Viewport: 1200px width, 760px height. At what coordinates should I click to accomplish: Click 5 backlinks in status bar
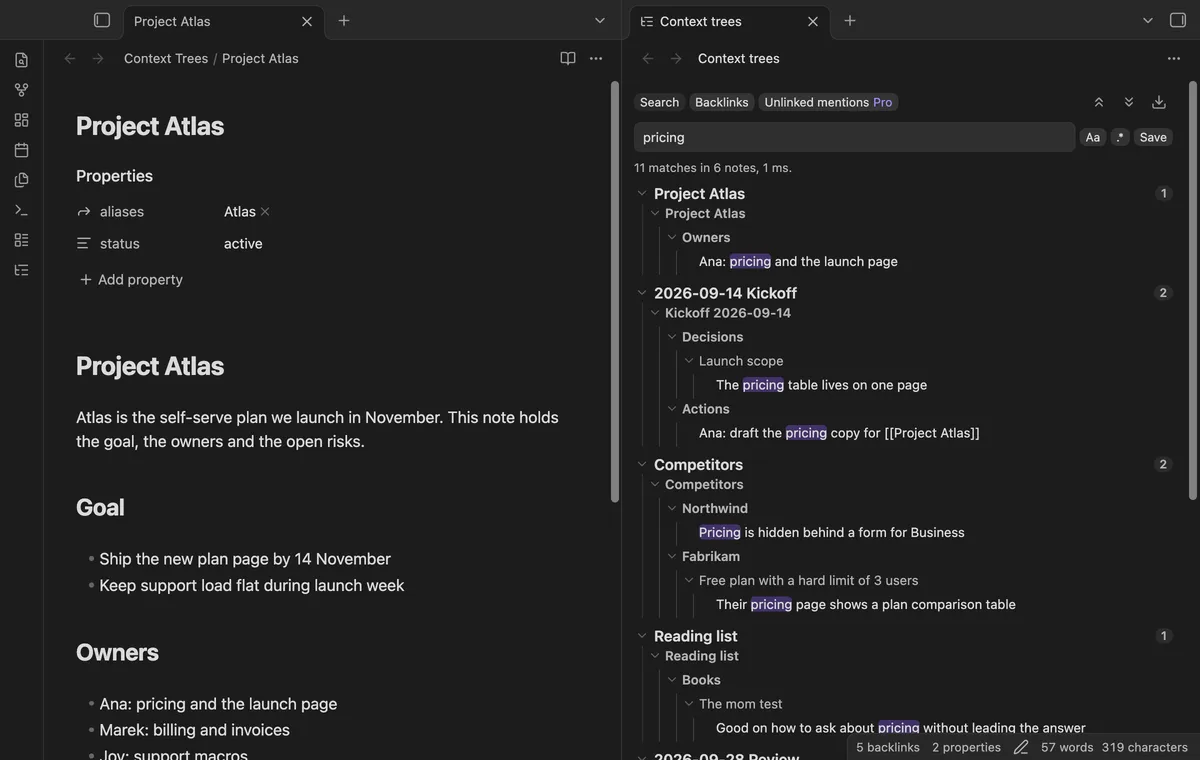pyautogui.click(x=888, y=747)
